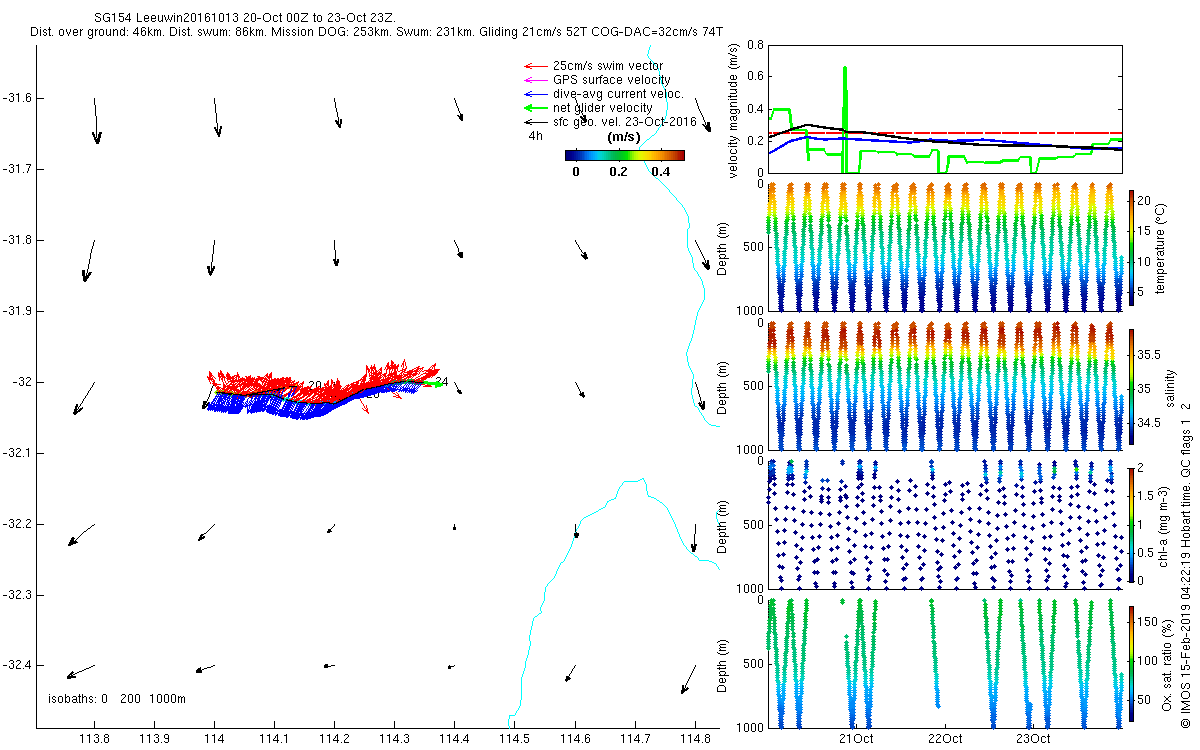The image size is (1200, 750).
Task: Click the longitude tick label '114.3'
Action: 394,739
